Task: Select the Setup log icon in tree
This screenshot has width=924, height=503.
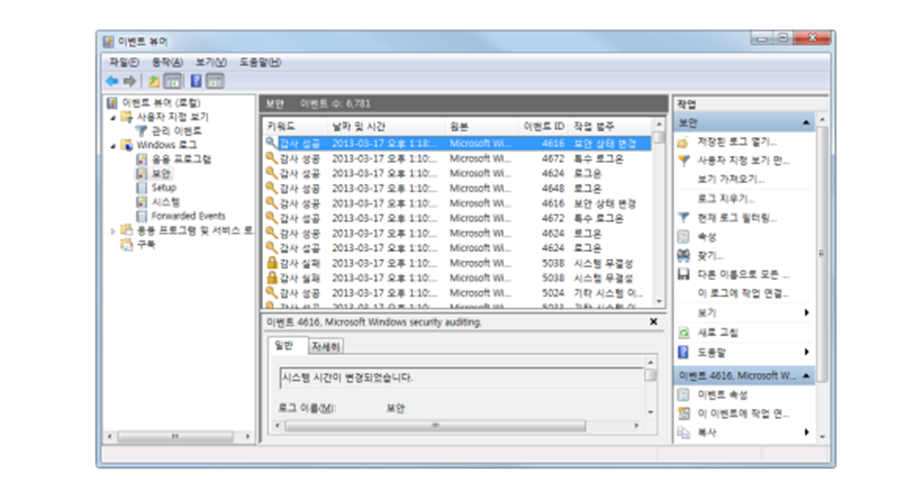Action: pyautogui.click(x=141, y=188)
